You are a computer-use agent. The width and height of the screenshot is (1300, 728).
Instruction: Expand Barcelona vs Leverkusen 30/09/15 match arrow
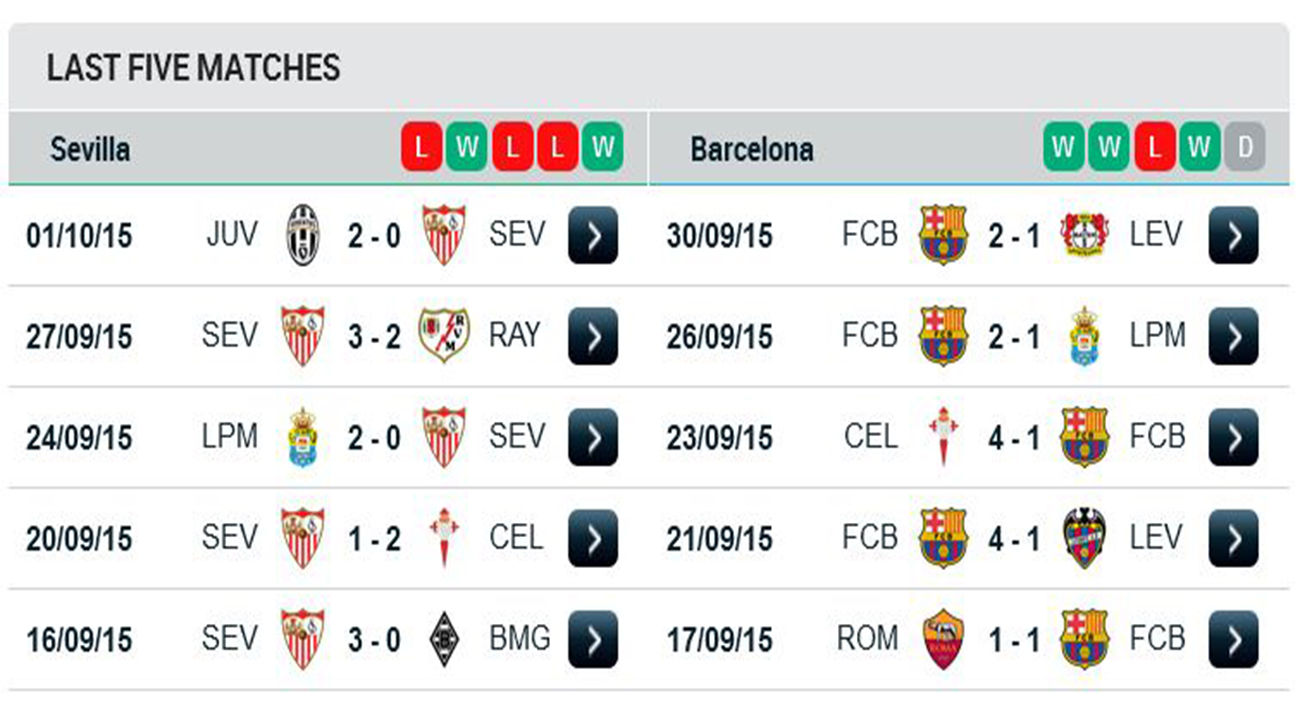[x=1233, y=235]
